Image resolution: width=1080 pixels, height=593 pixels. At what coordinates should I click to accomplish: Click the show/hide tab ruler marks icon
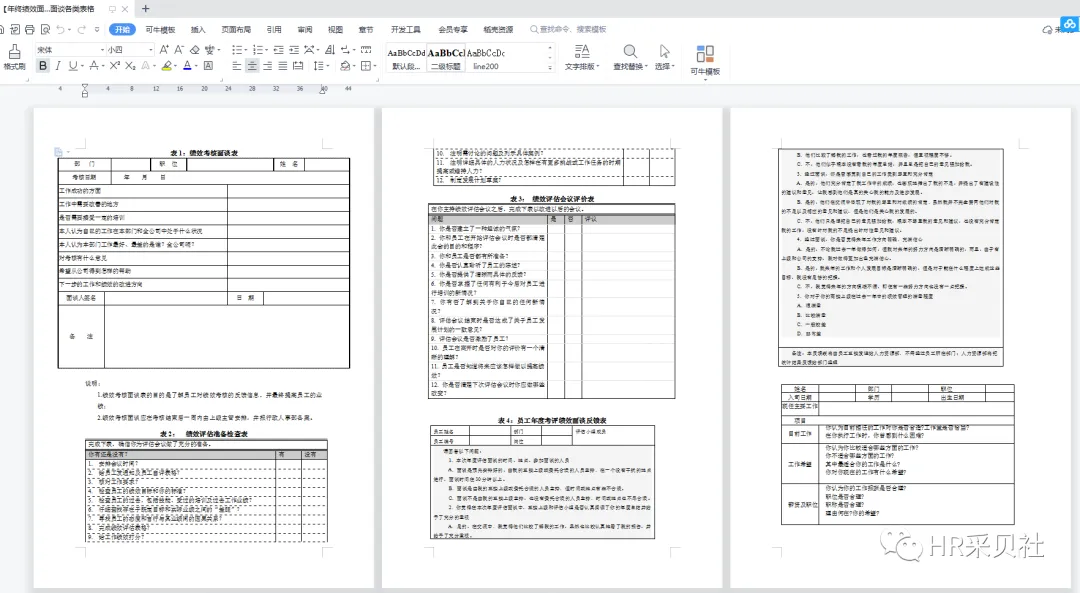tap(366, 50)
